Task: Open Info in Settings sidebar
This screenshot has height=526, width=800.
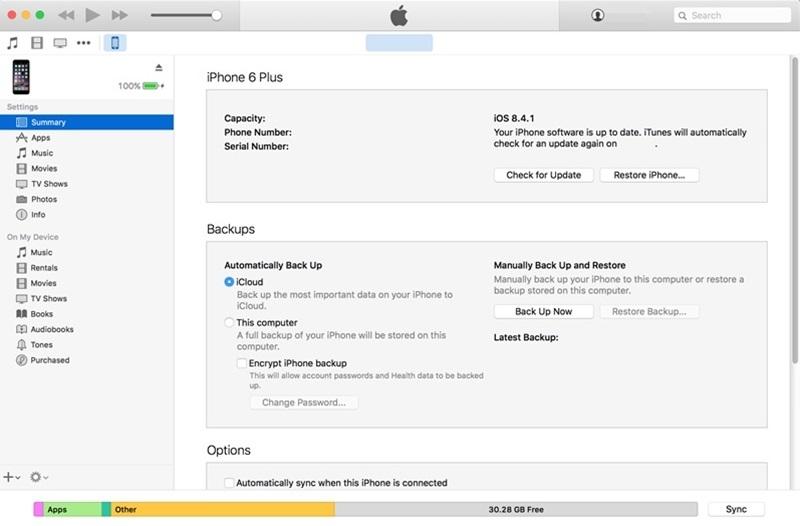Action: (87, 214)
